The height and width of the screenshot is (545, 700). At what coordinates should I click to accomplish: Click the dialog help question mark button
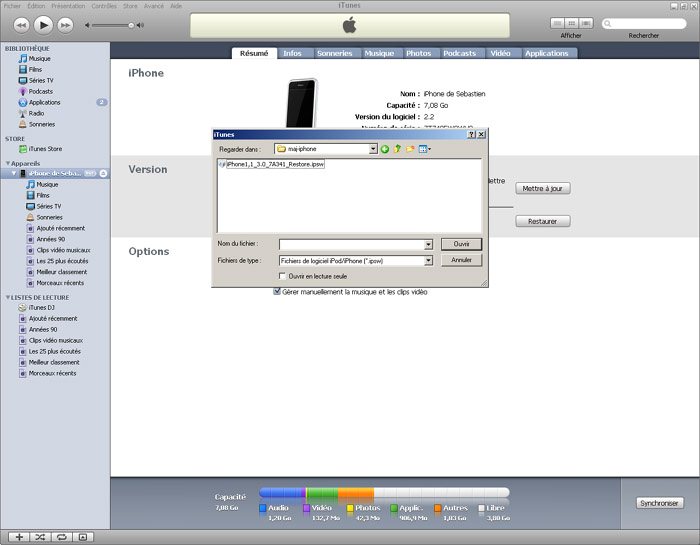click(471, 134)
